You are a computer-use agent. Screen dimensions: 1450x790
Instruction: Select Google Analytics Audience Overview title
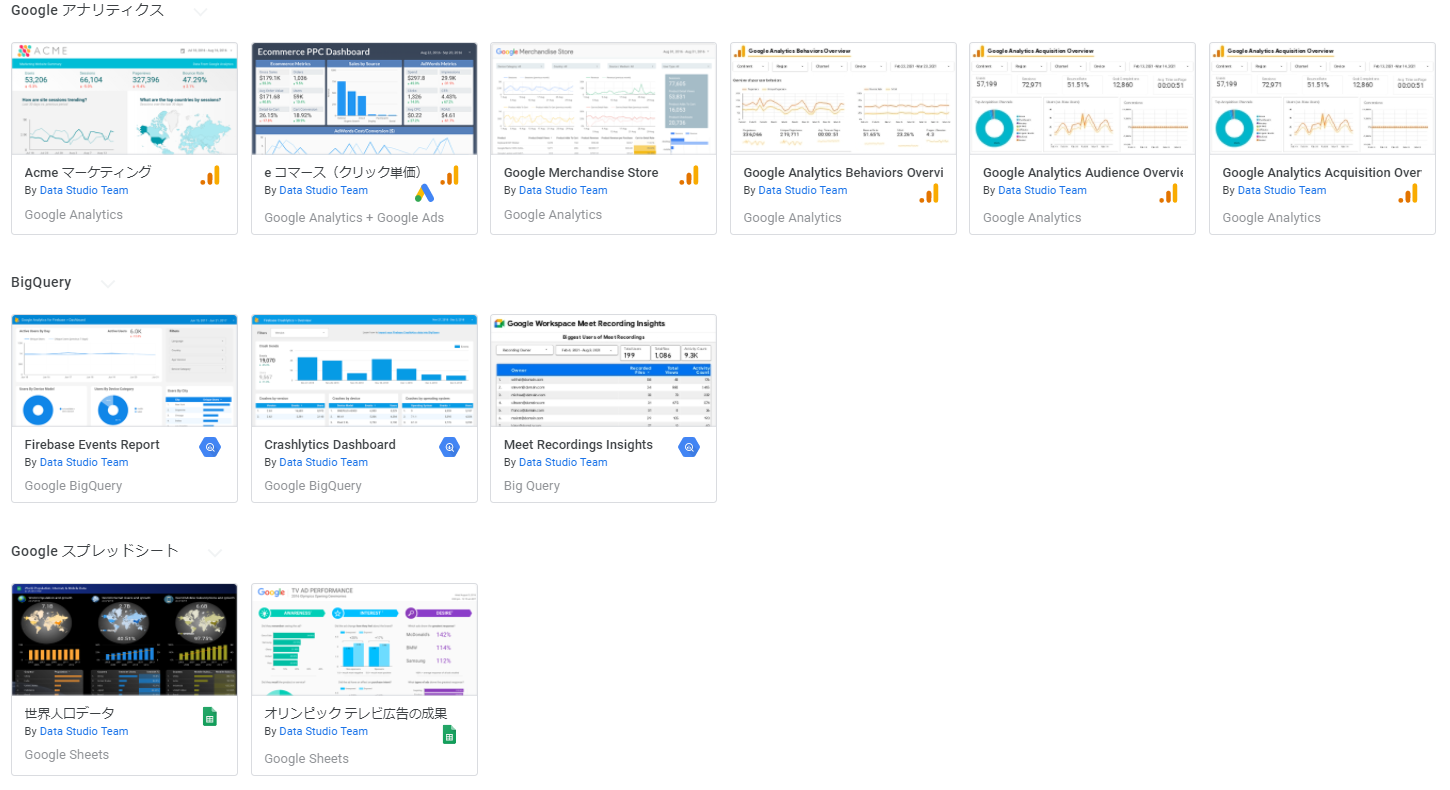tap(1083, 173)
